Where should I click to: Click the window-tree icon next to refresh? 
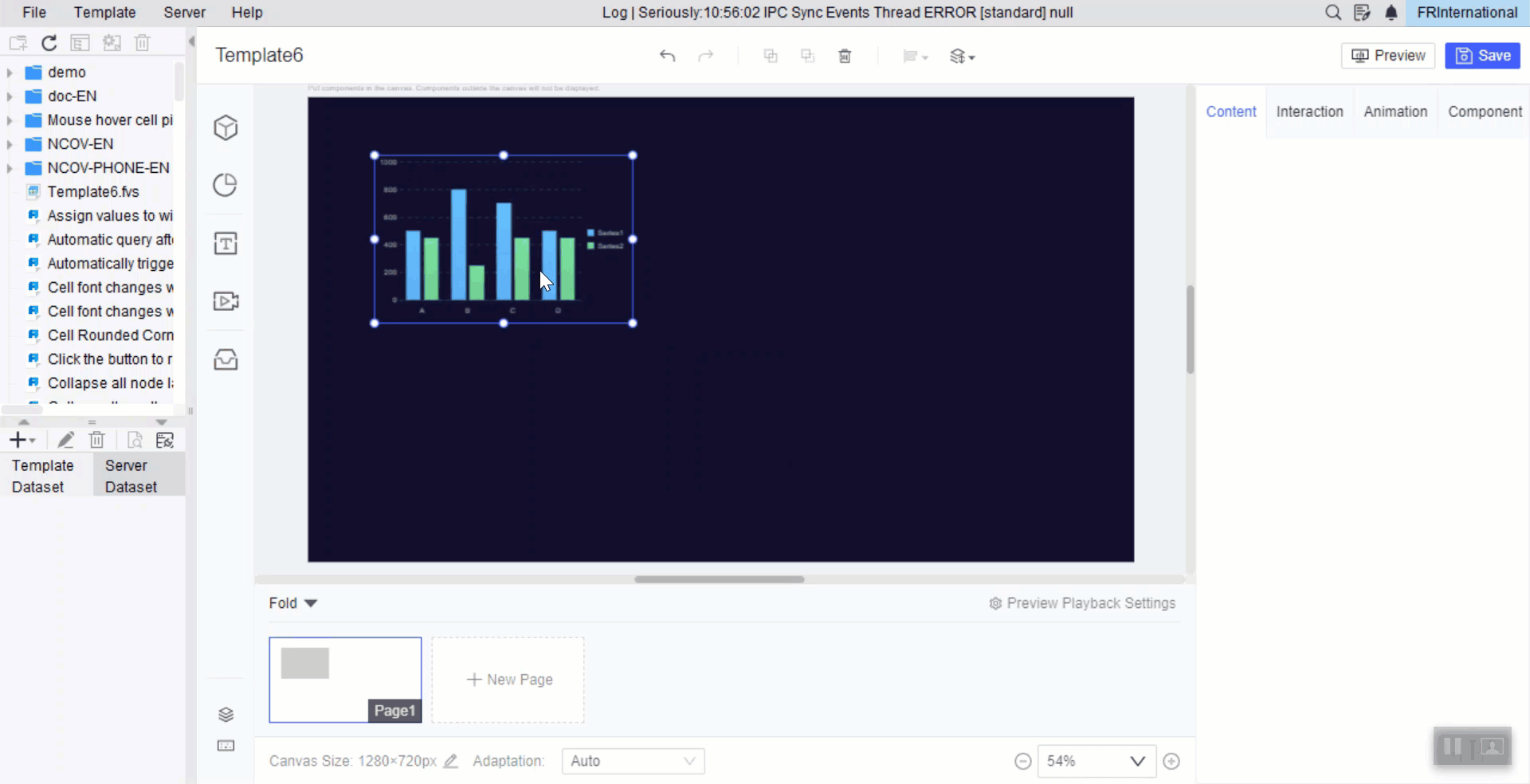(x=80, y=43)
